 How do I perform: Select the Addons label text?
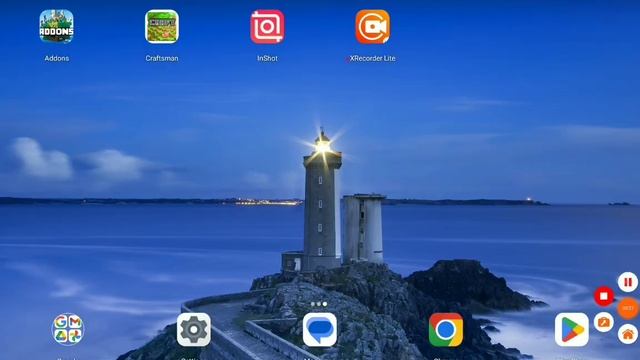tap(56, 58)
